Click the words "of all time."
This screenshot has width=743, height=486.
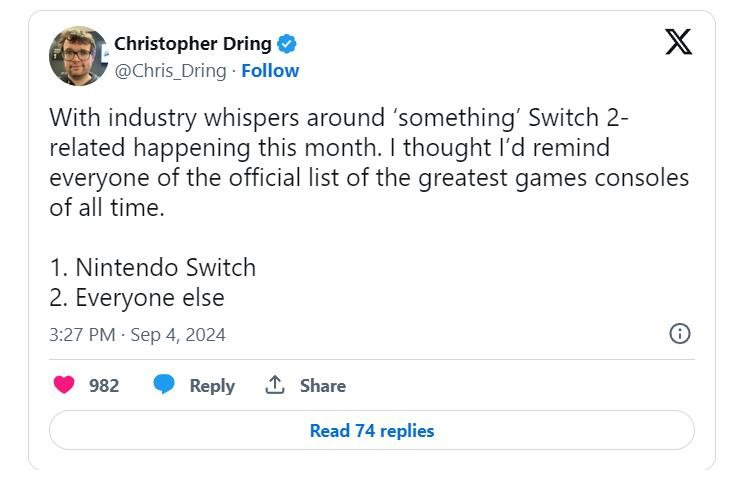103,208
